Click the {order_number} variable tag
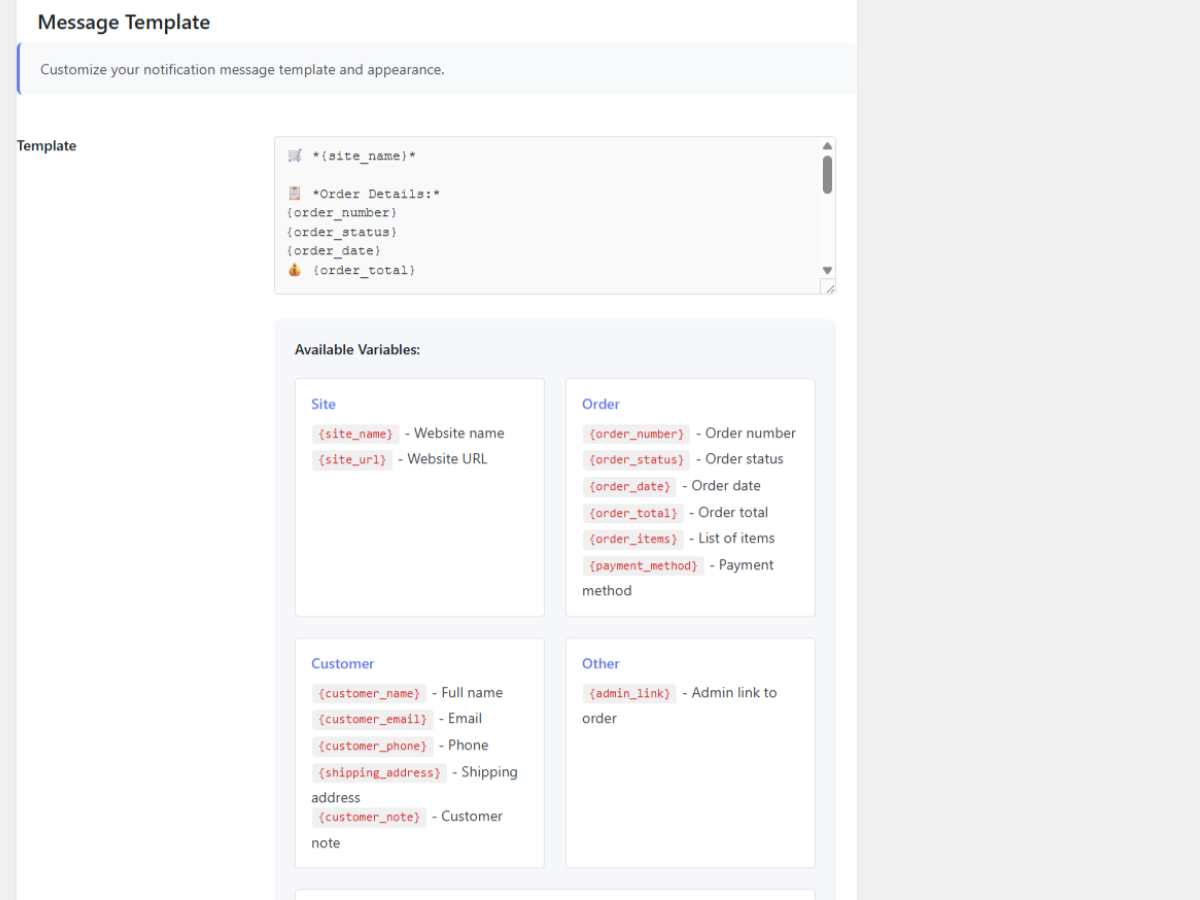This screenshot has height=900, width=1200. 636,434
